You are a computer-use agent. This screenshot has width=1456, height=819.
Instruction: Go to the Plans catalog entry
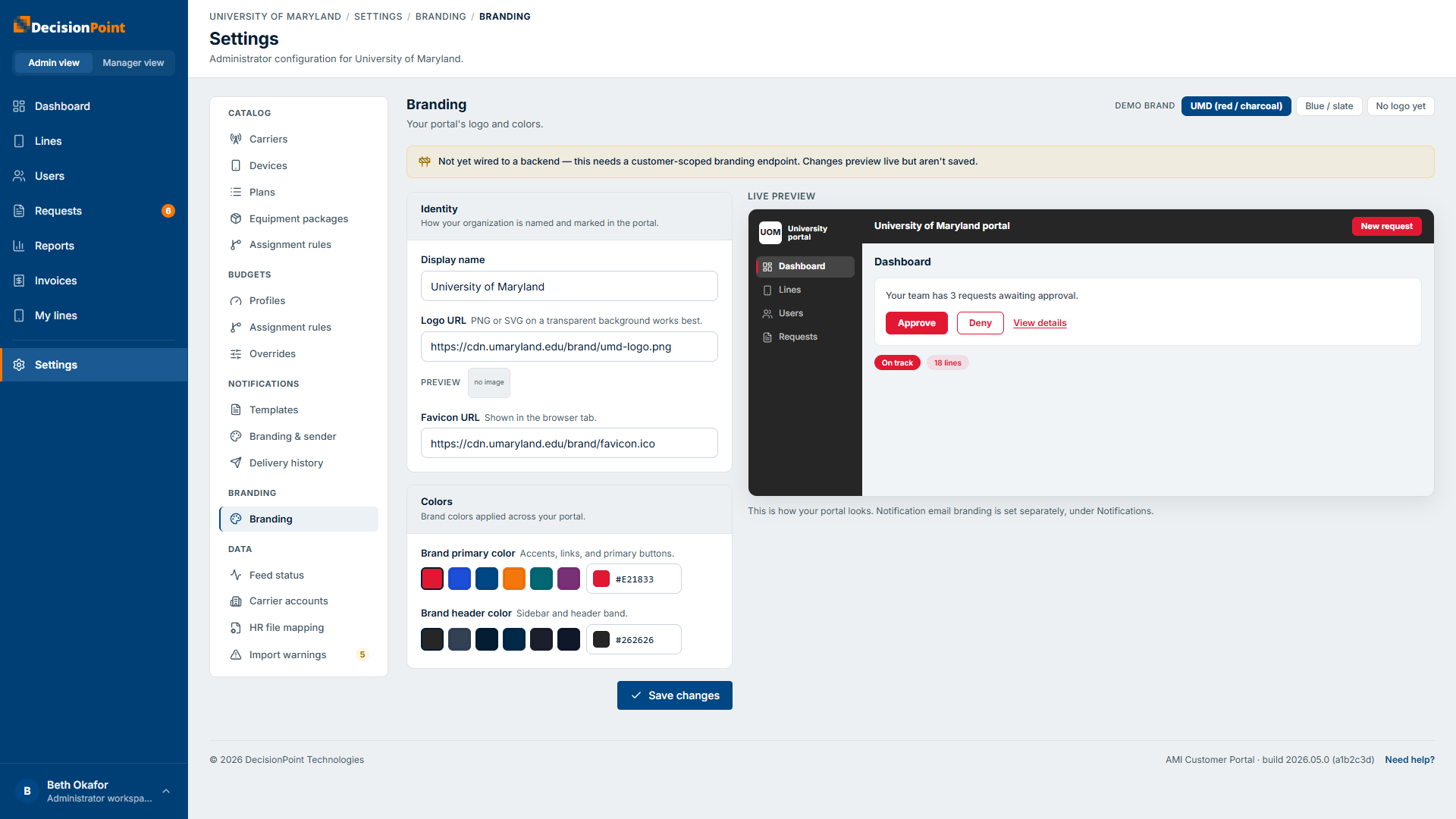pos(299,192)
